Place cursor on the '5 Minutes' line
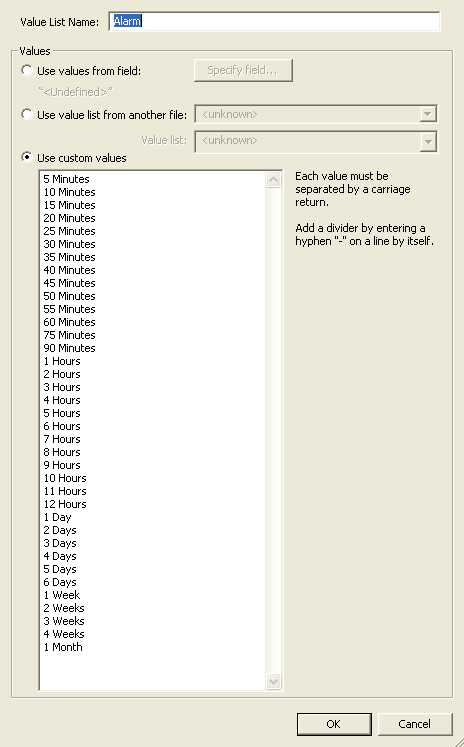This screenshot has height=747, width=464. click(x=66, y=179)
